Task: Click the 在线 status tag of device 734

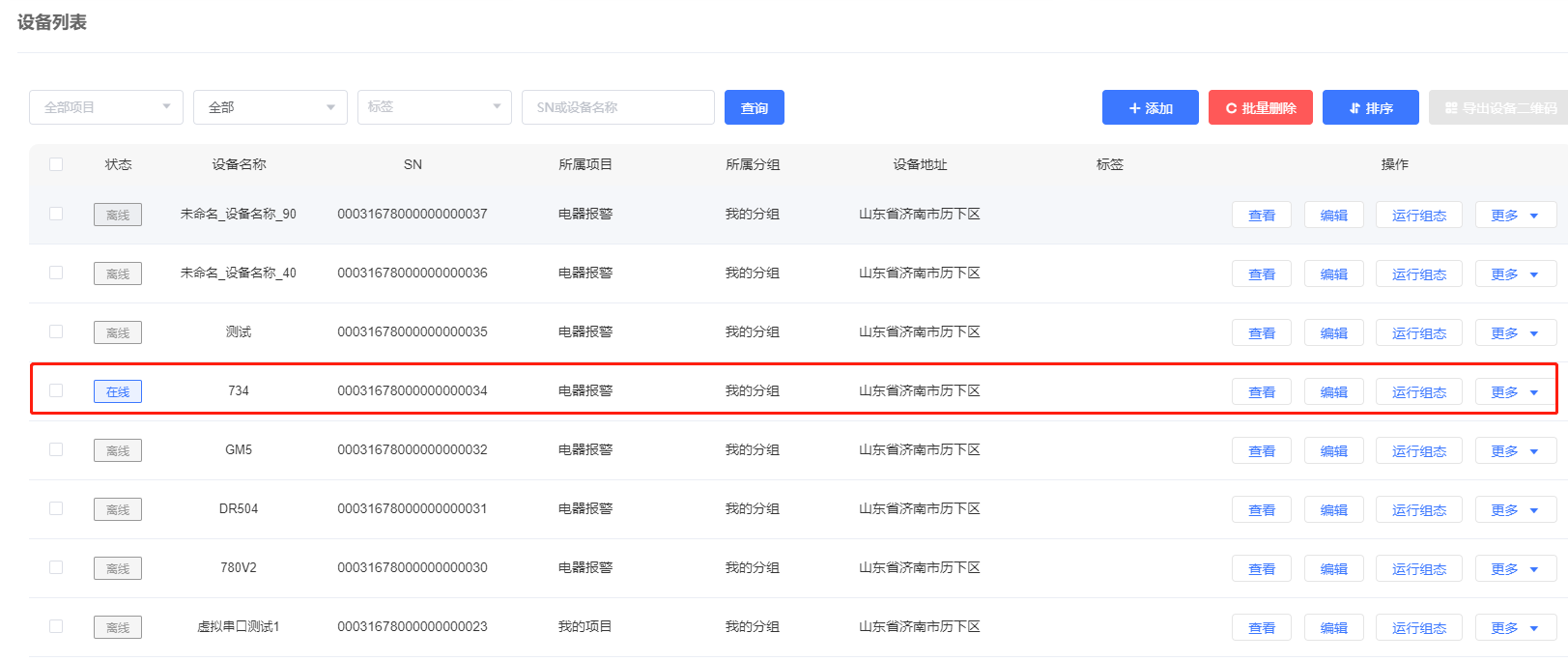Action: click(118, 391)
